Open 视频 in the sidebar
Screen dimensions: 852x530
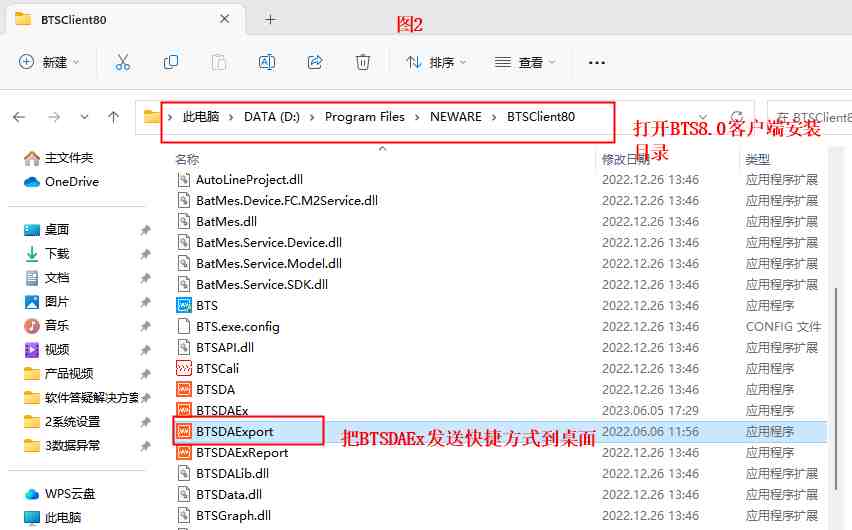coord(47,350)
